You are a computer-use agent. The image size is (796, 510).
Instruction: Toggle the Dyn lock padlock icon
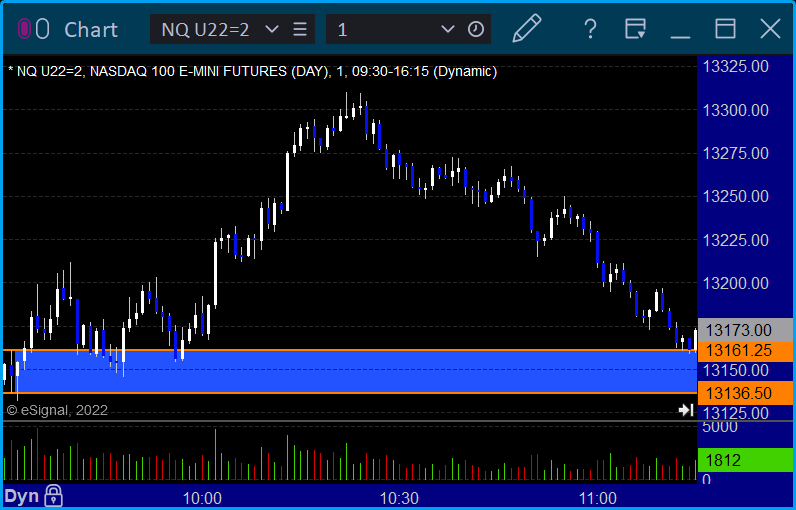[53, 495]
